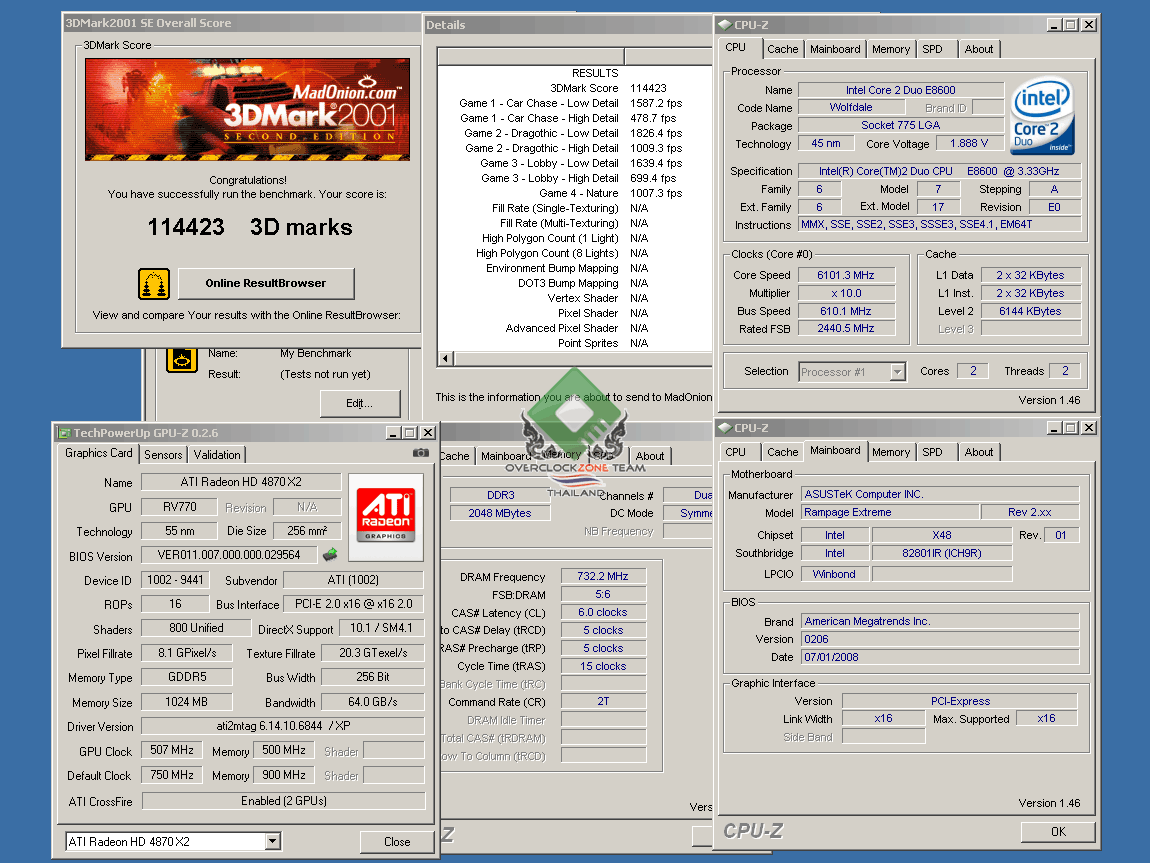
Task: Open SPD tab in top CPU-Z
Action: (932, 49)
